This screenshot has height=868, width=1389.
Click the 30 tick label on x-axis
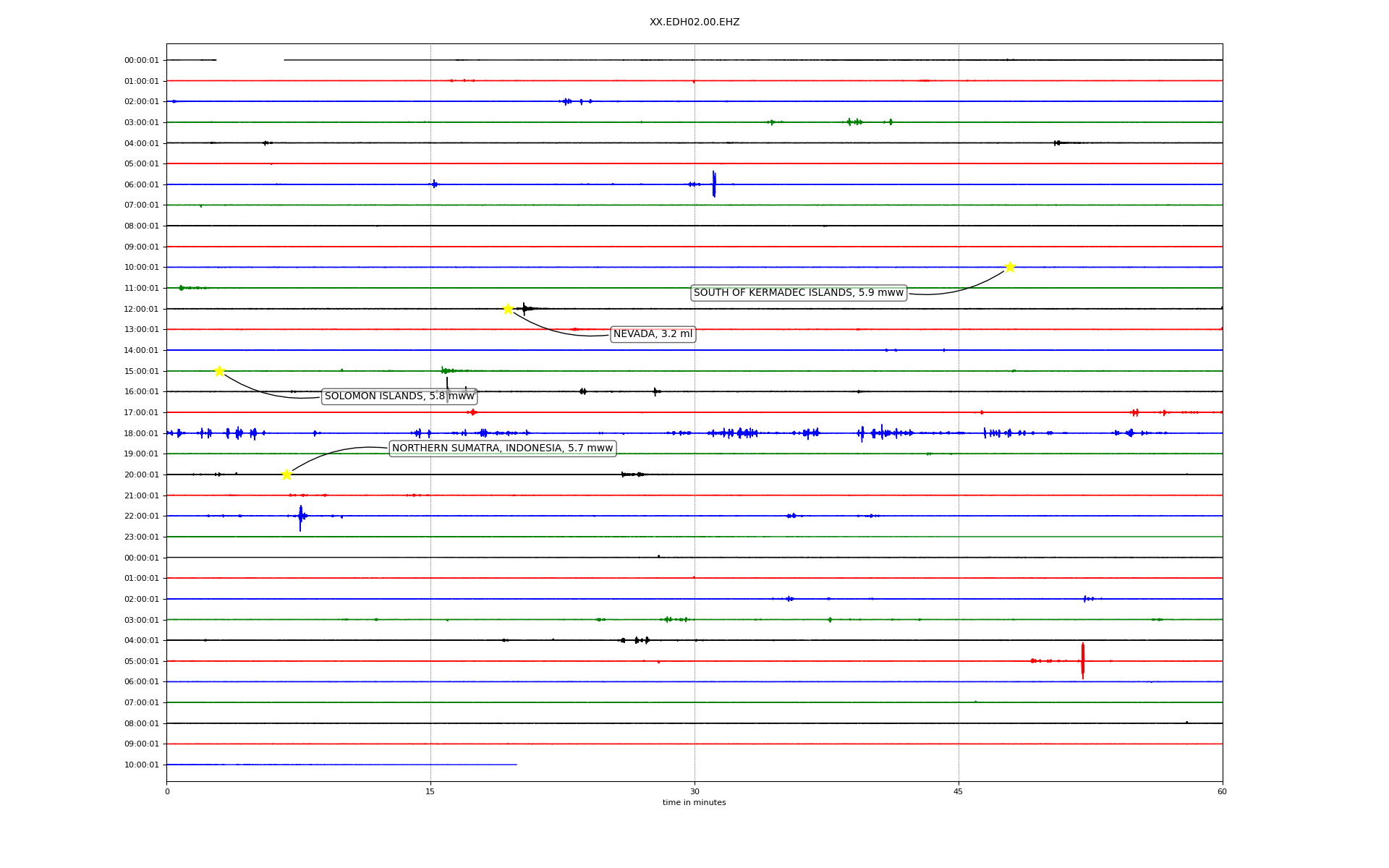(694, 791)
